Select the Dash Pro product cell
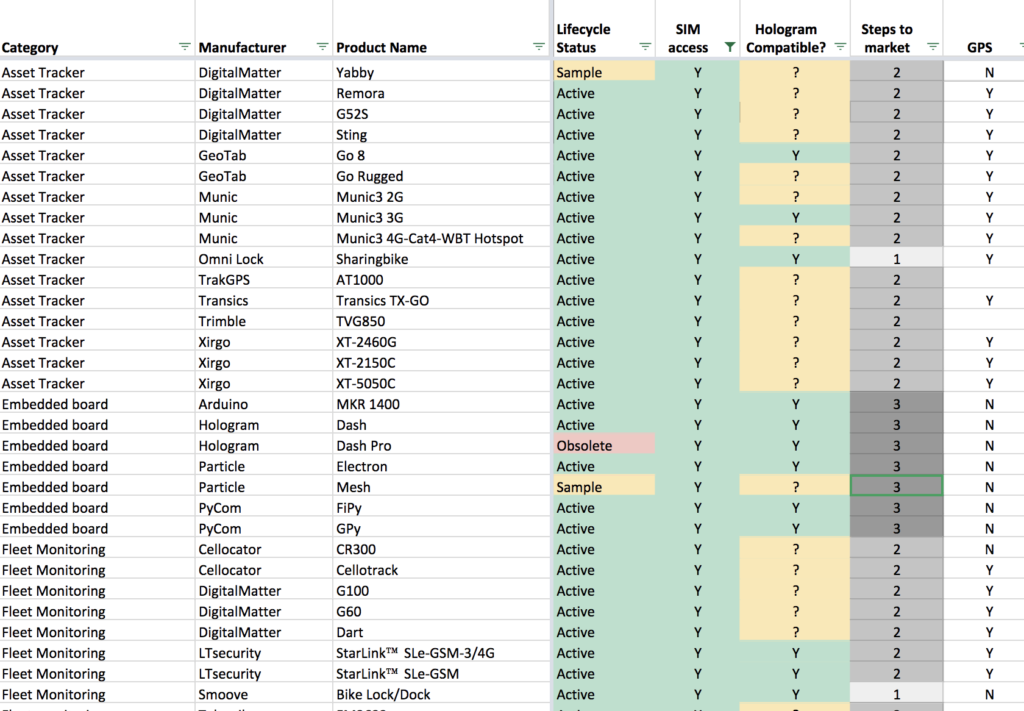1024x711 pixels. pos(441,445)
